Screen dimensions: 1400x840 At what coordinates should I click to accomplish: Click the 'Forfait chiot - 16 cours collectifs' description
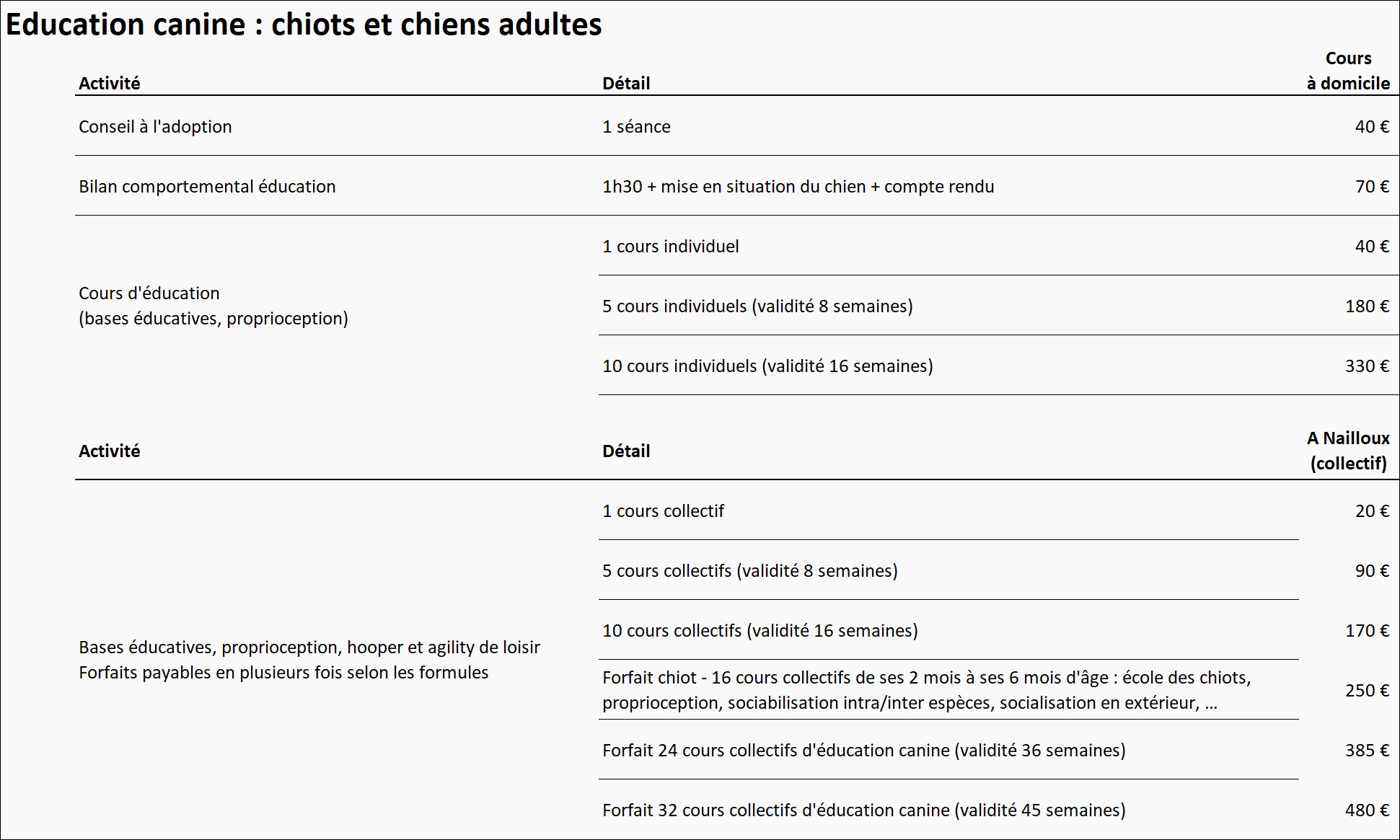tap(926, 690)
